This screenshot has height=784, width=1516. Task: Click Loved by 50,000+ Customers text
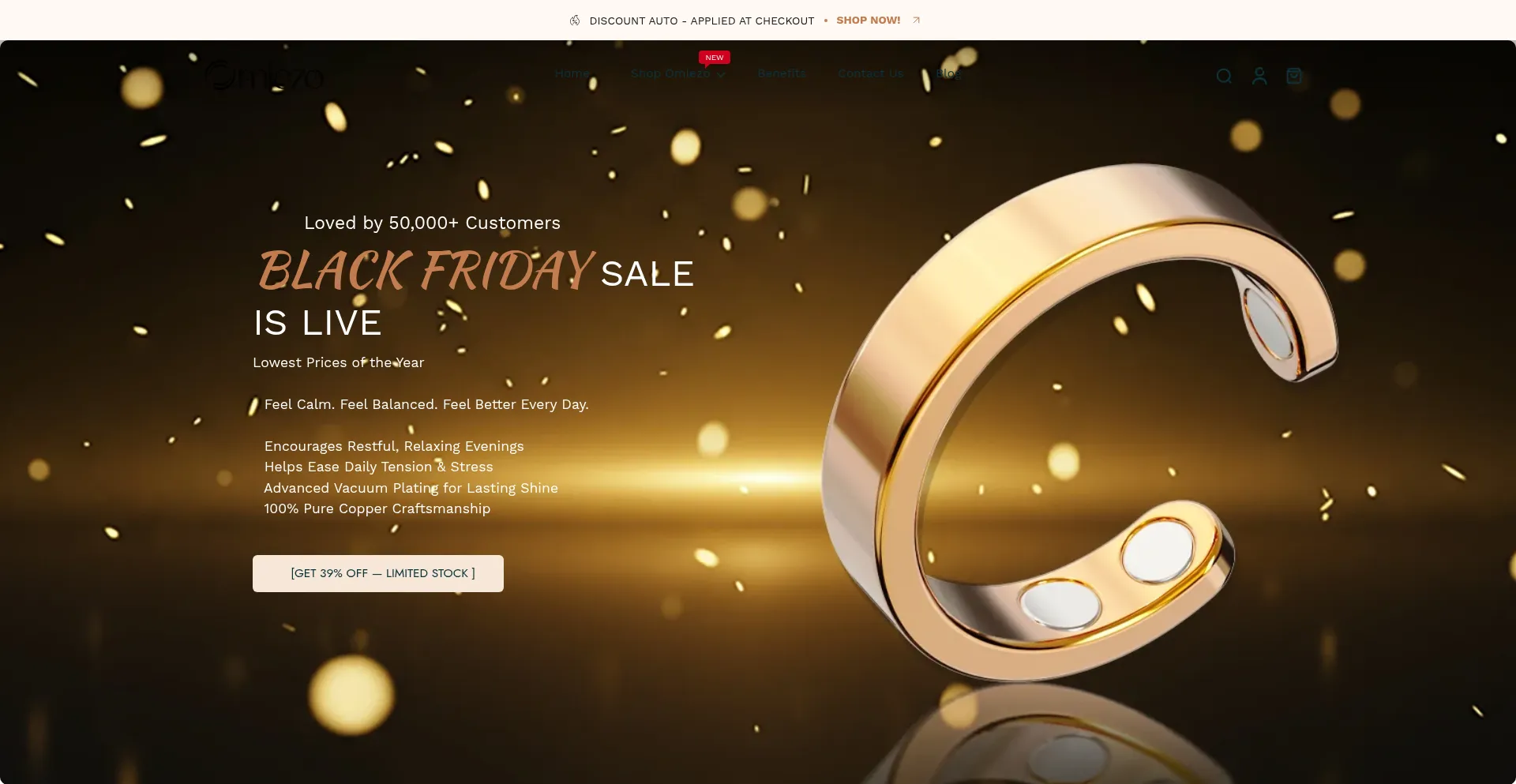(x=433, y=223)
